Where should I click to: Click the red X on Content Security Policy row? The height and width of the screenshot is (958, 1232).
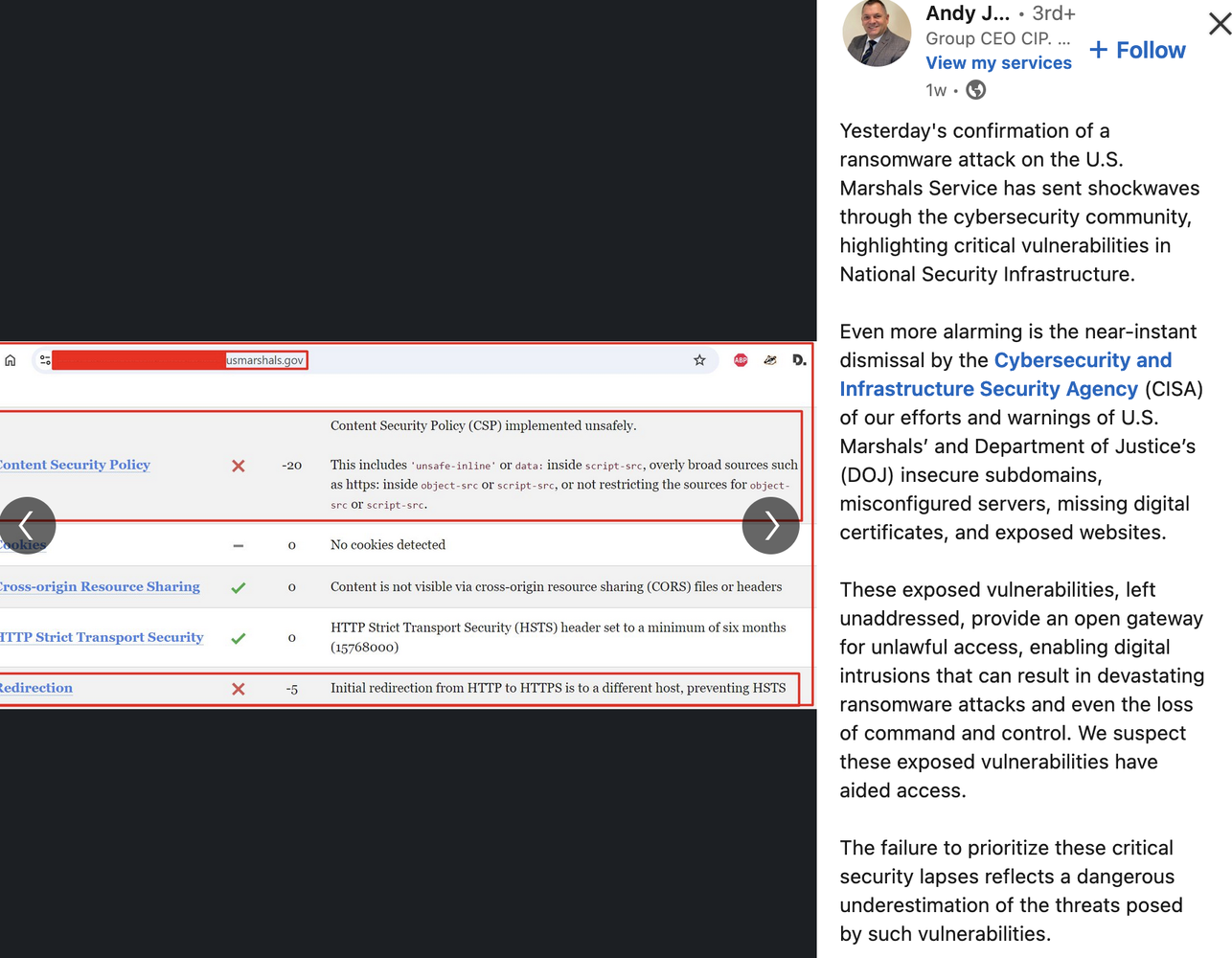(x=239, y=466)
